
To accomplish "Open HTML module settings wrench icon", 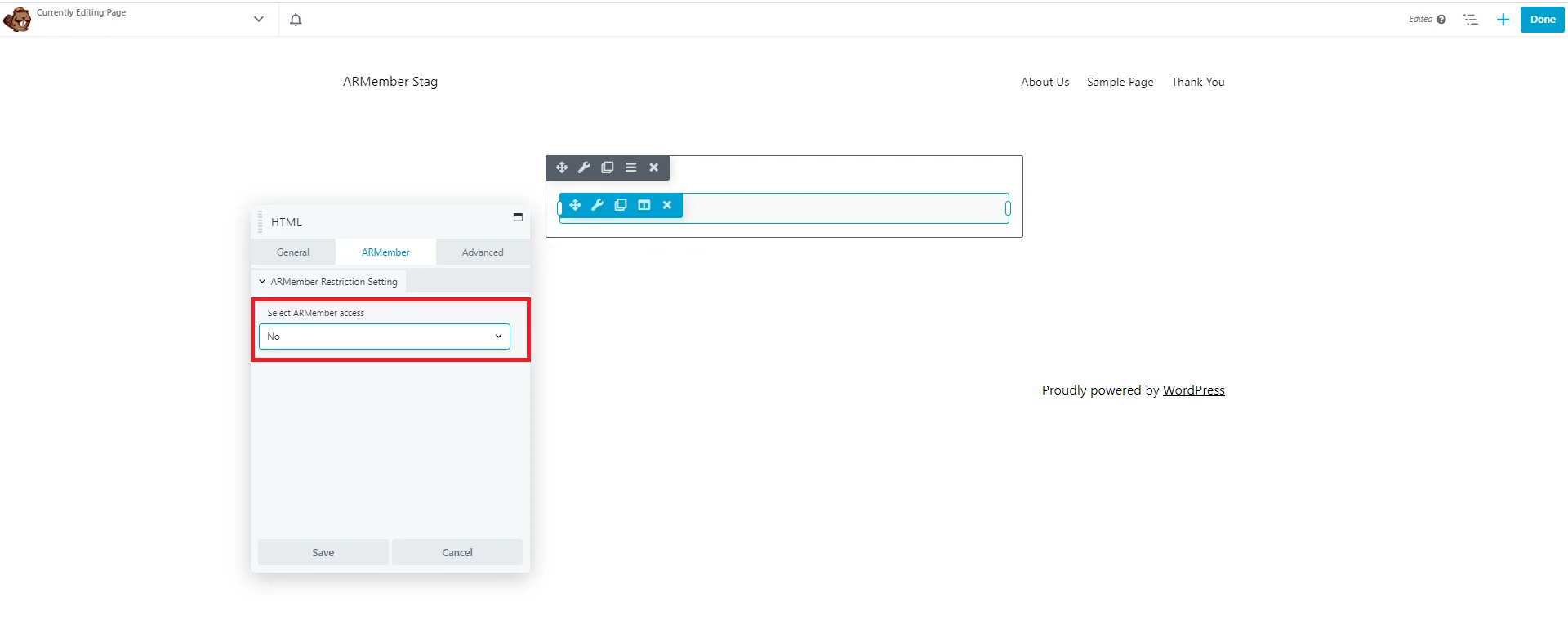I will [597, 205].
